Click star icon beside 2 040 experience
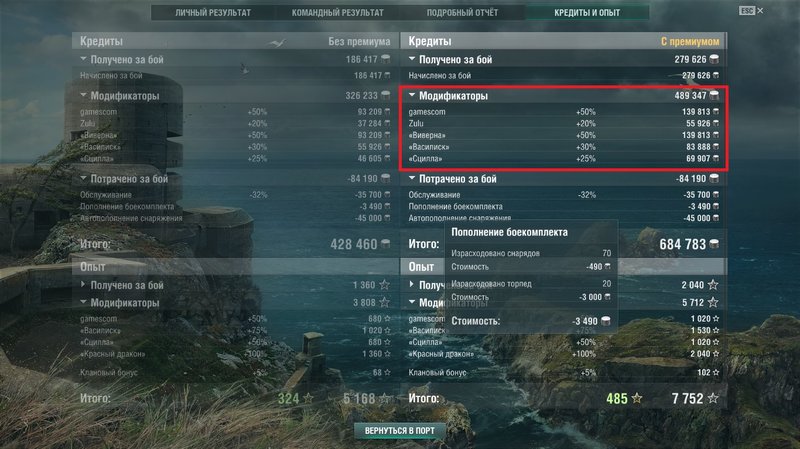Screen dimensions: 800x449 point(713,285)
